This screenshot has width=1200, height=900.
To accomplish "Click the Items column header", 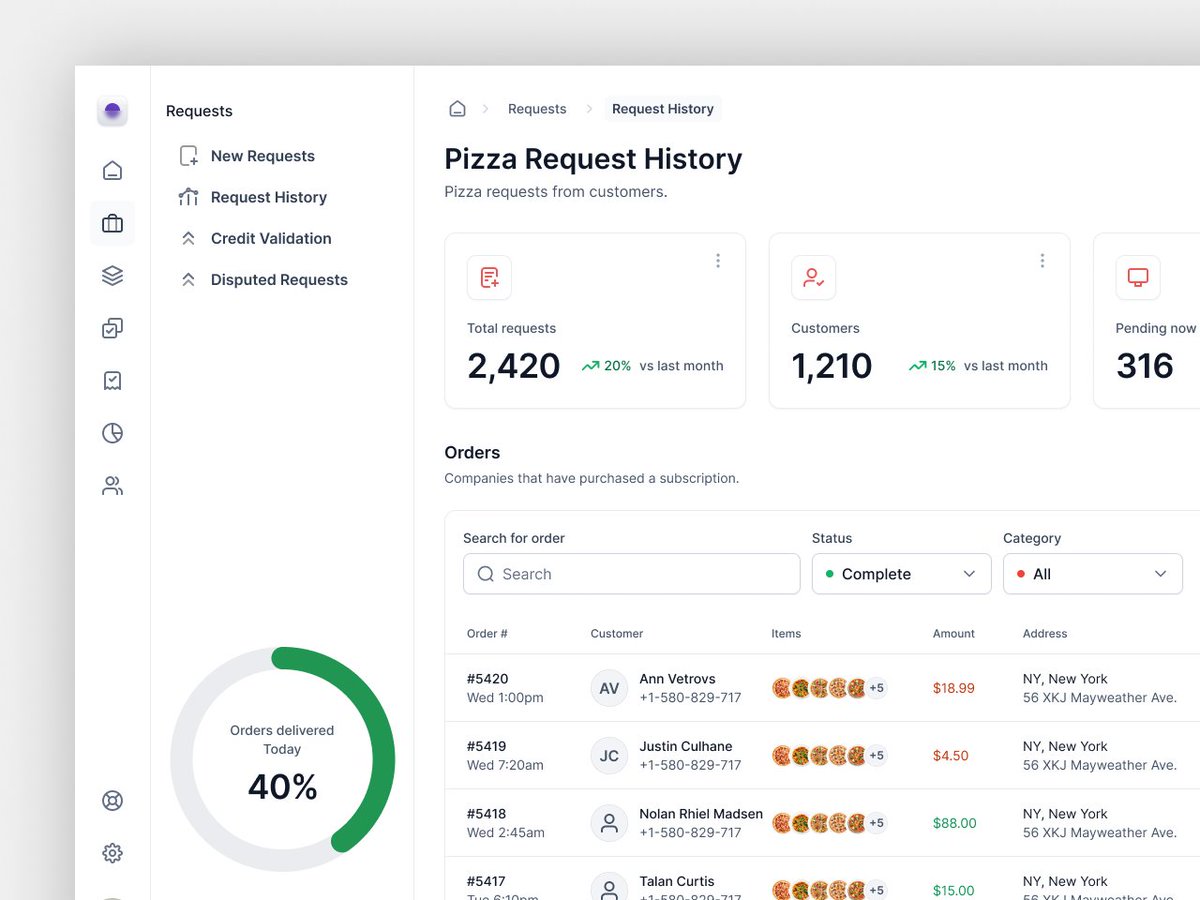I will [786, 634].
